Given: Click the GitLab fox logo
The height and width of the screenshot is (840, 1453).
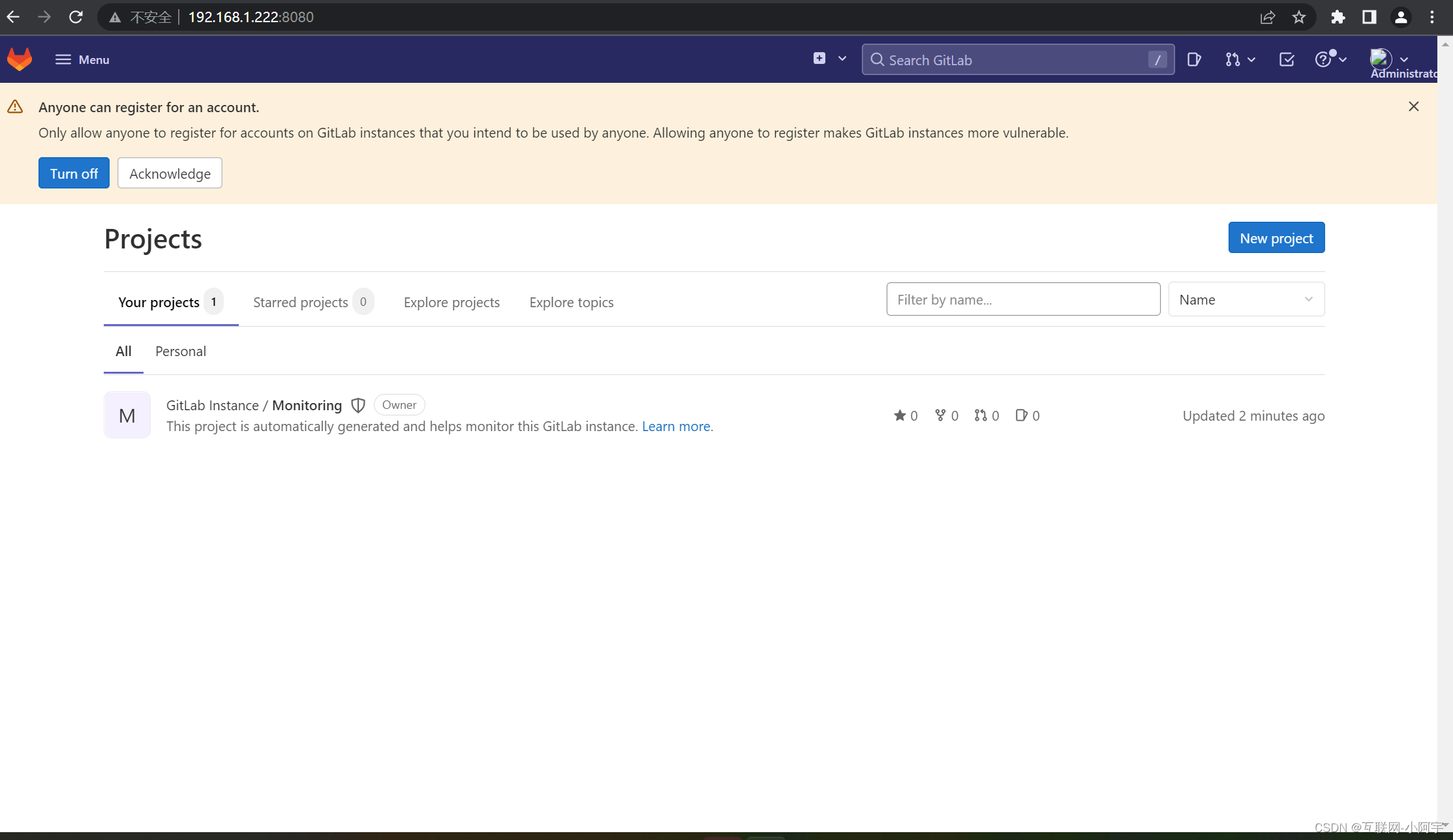Looking at the screenshot, I should pyautogui.click(x=20, y=59).
